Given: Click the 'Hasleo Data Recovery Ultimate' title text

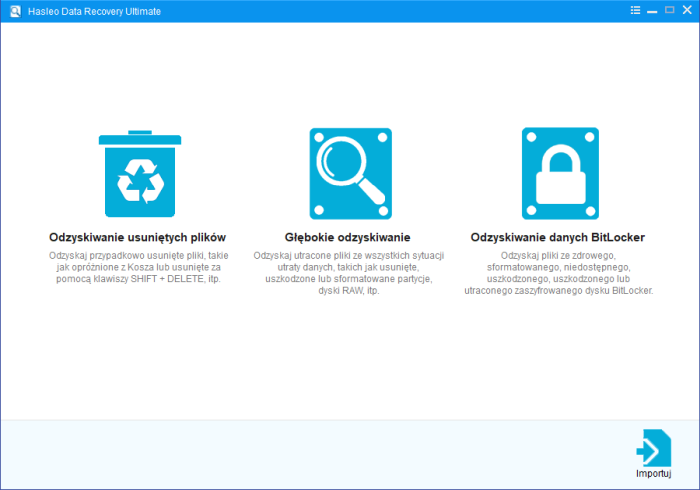Looking at the screenshot, I should [x=94, y=10].
